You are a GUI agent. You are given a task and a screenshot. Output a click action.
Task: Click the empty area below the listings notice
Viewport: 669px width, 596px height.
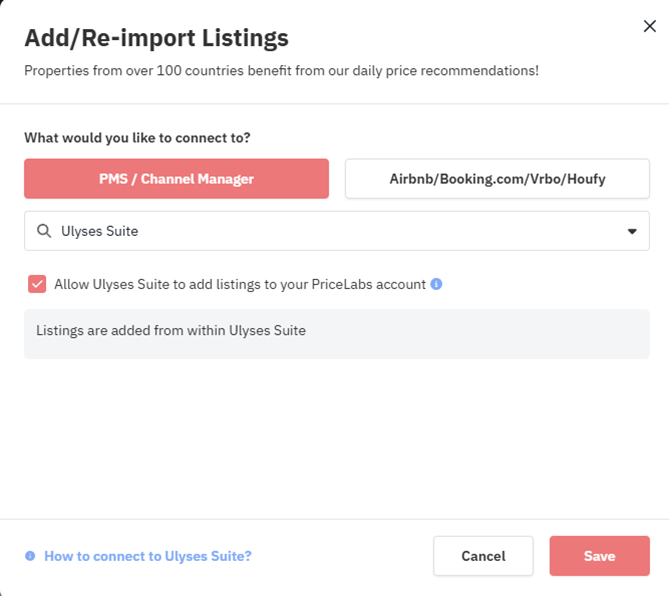click(337, 439)
